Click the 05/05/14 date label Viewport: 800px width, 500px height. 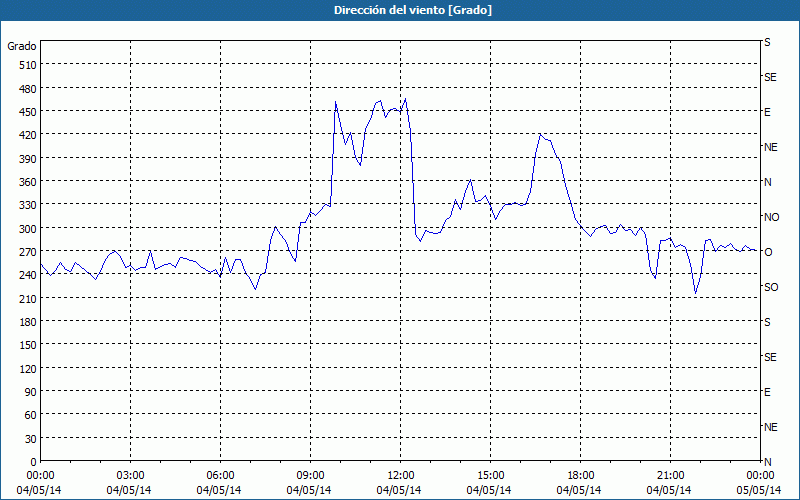pyautogui.click(x=759, y=490)
